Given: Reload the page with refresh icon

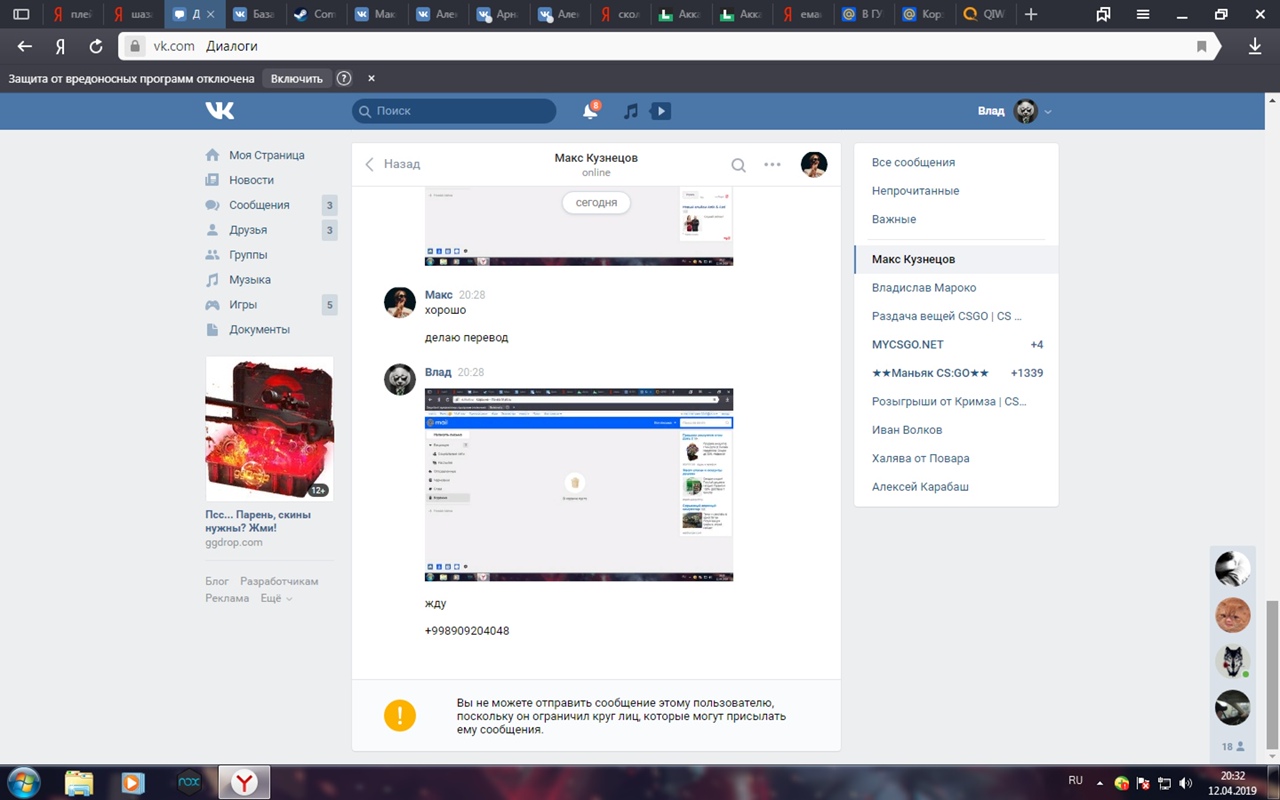Looking at the screenshot, I should point(96,46).
